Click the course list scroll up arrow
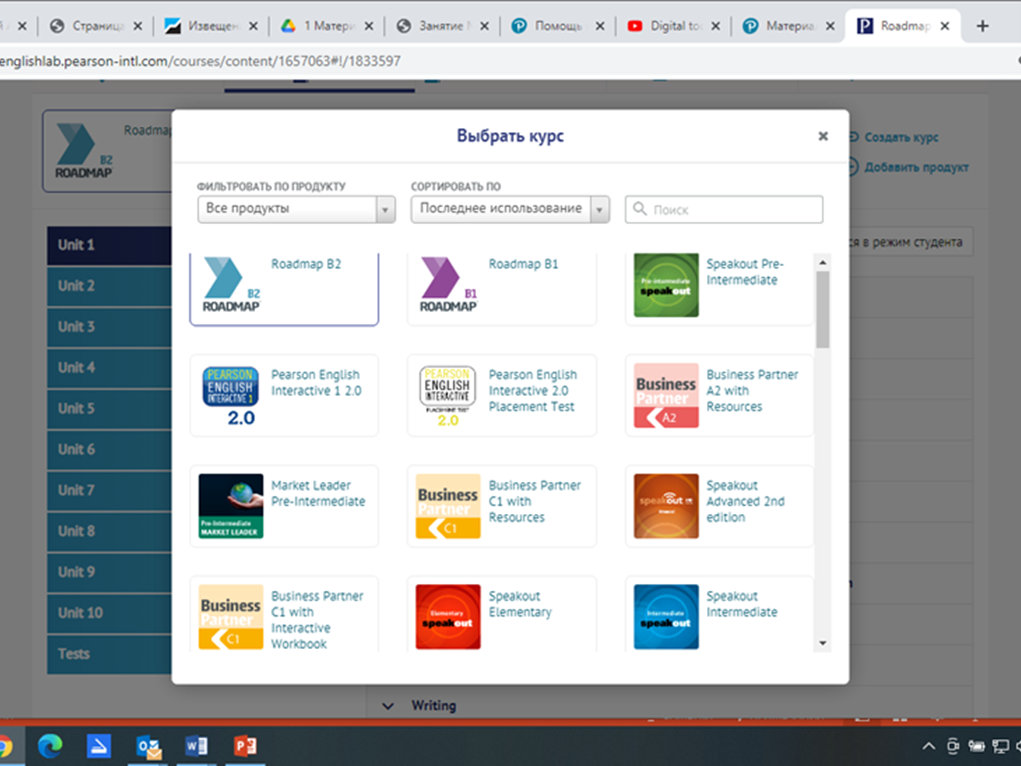This screenshot has height=766, width=1021. click(x=822, y=262)
